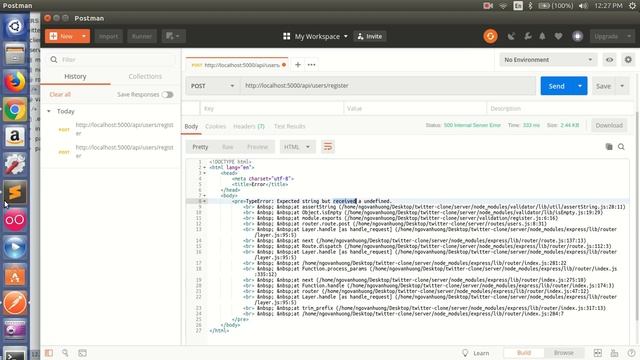Screen dimensions: 640x360
Task: Open the No Environment dropdown
Action: [548, 60]
